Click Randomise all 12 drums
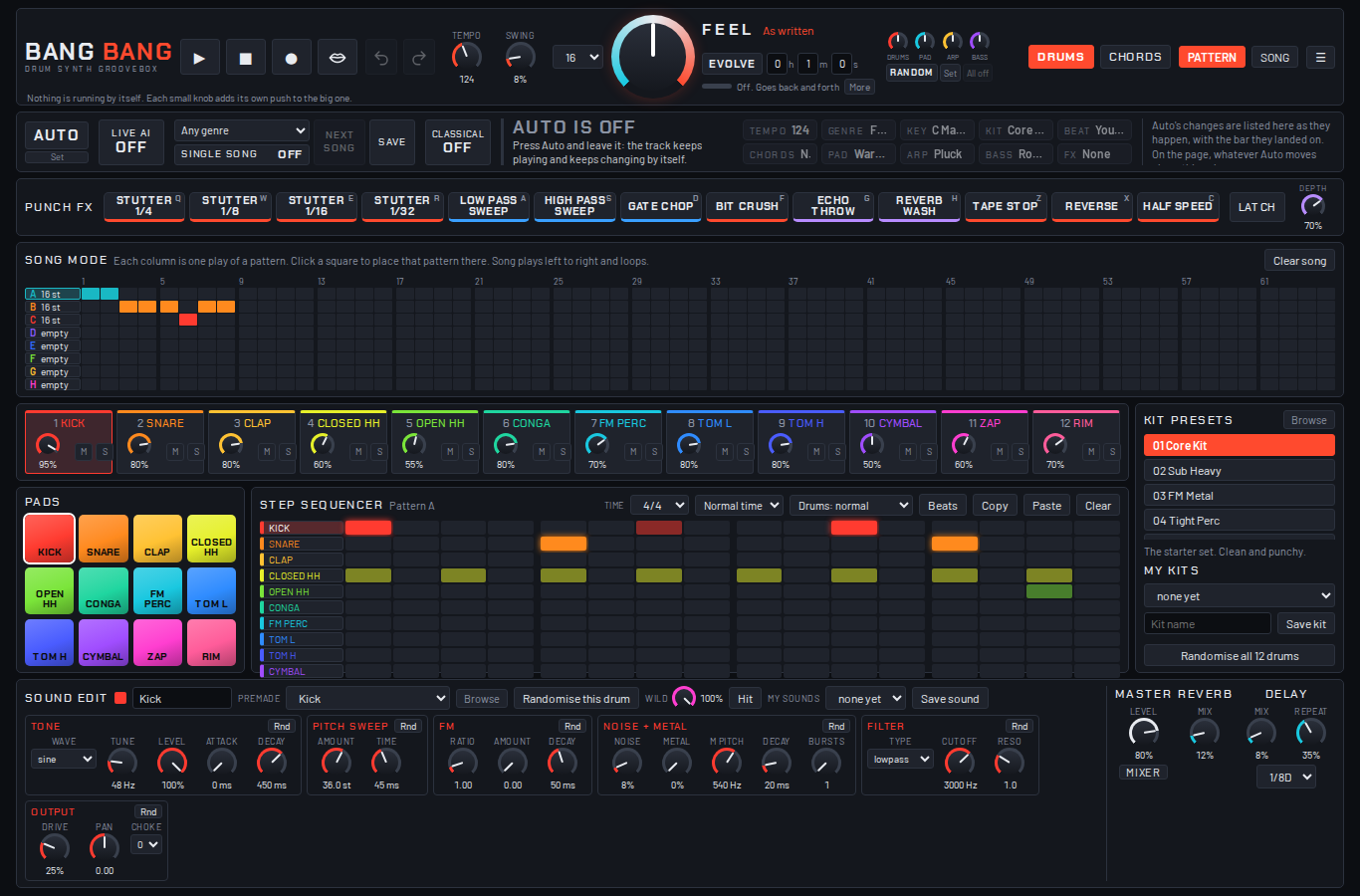Image resolution: width=1360 pixels, height=896 pixels. 1240,656
